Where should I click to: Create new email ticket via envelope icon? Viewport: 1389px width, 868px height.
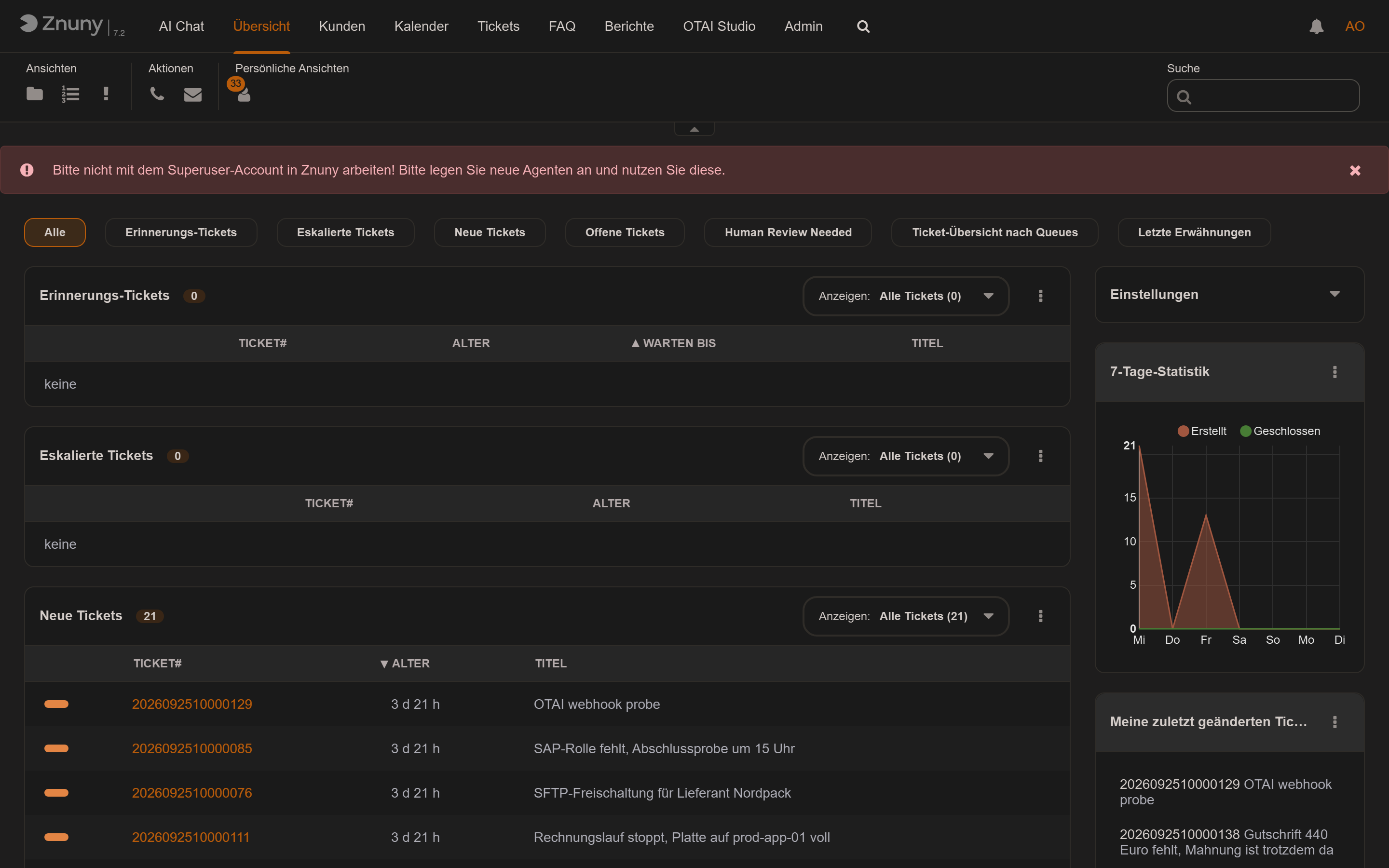193,94
